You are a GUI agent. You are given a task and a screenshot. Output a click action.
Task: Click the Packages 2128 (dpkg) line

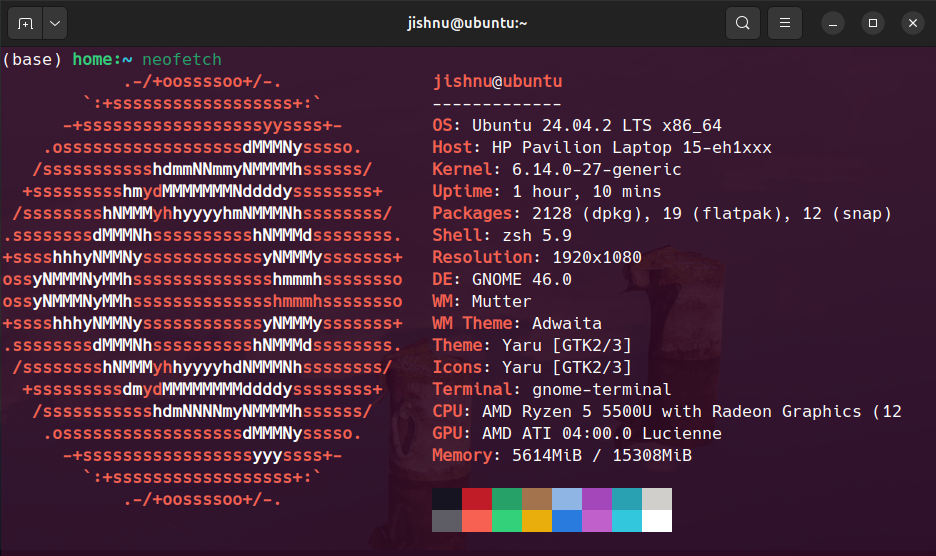(661, 214)
